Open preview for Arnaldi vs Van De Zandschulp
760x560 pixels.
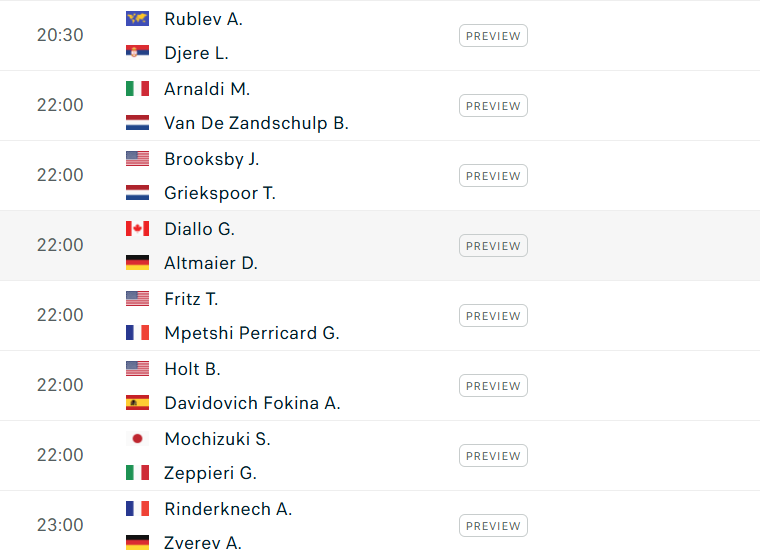493,106
